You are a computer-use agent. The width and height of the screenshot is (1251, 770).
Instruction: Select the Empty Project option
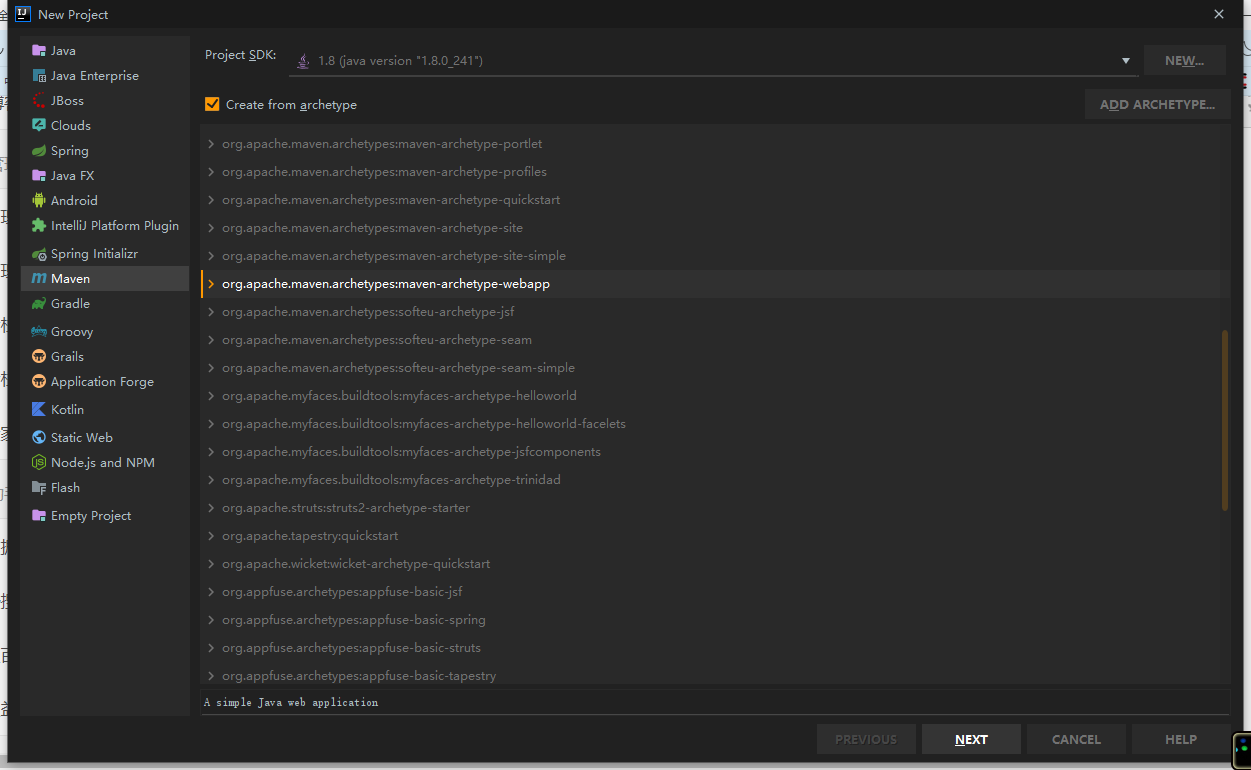pyautogui.click(x=88, y=515)
